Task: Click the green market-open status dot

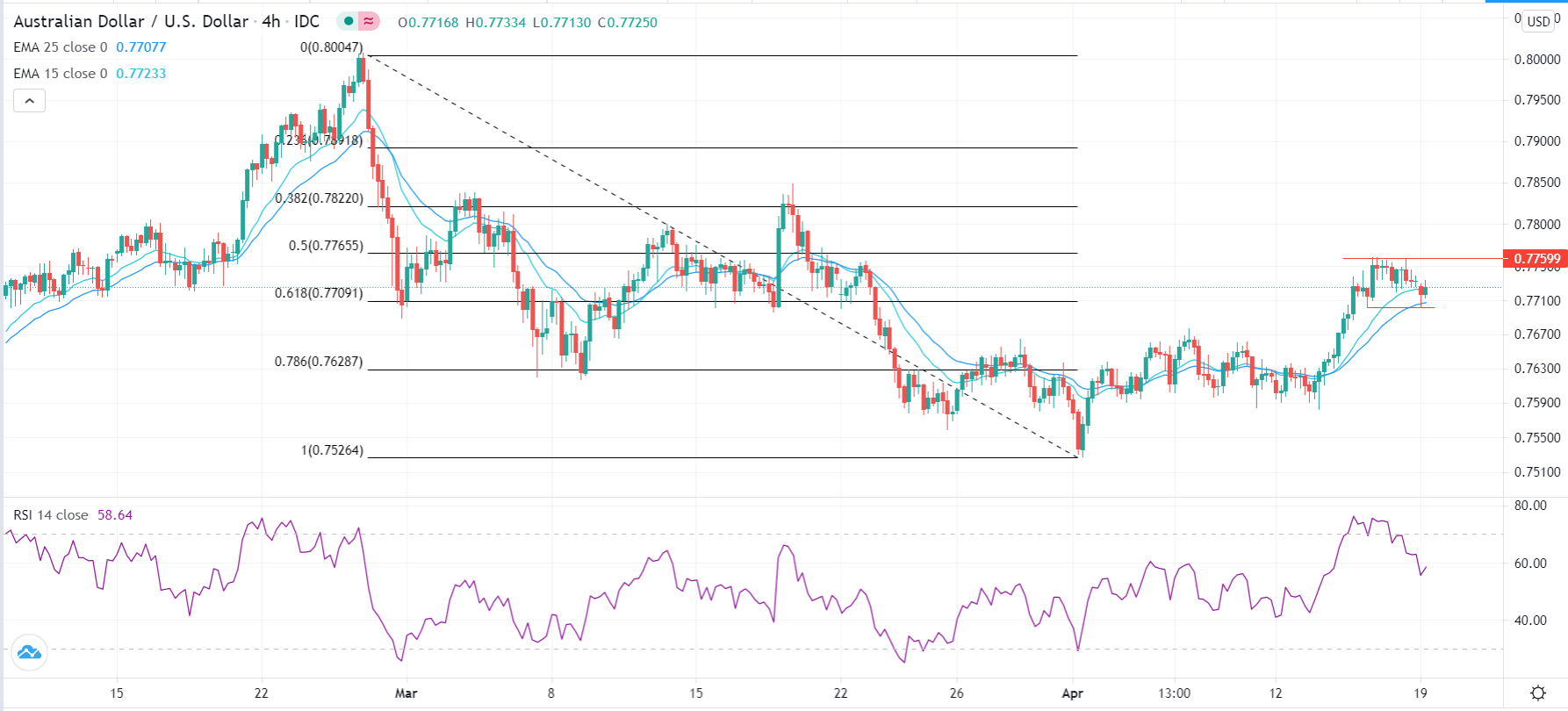Action: click(x=349, y=21)
